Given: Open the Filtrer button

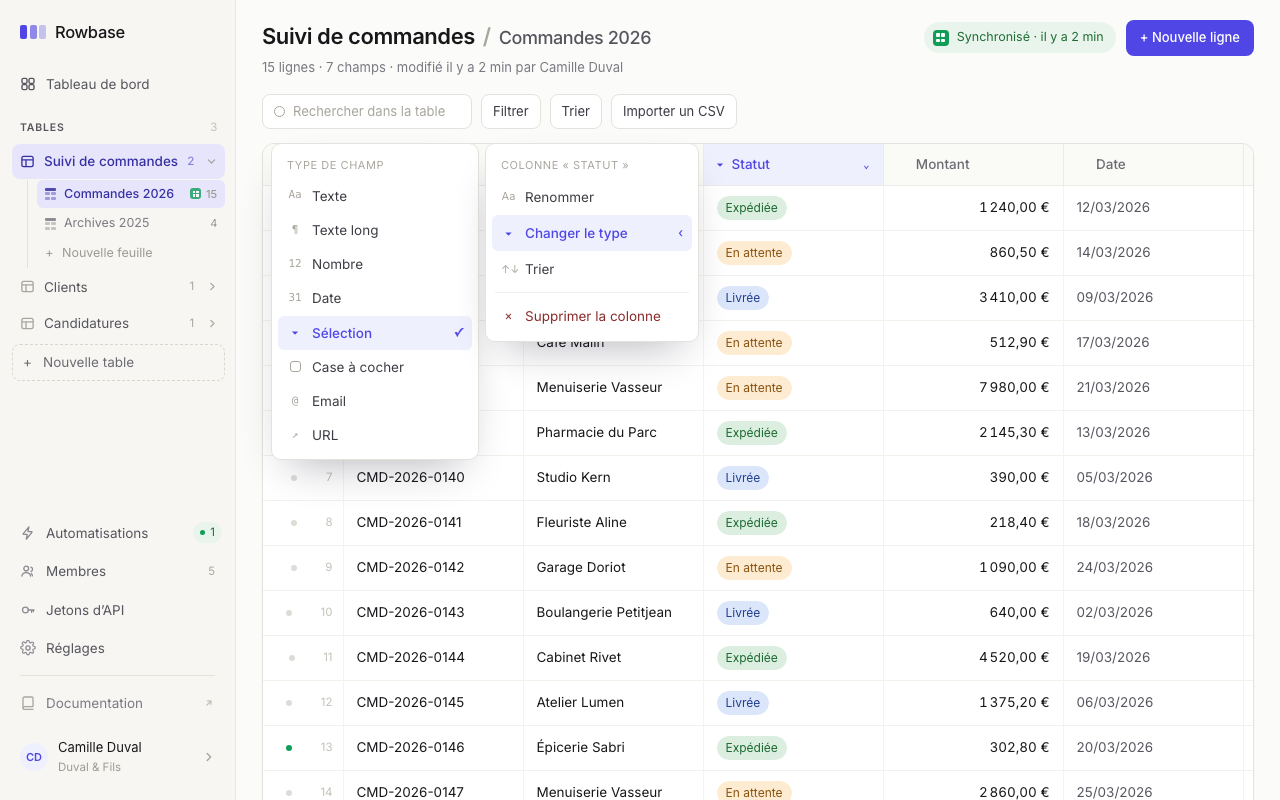Looking at the screenshot, I should (x=511, y=112).
